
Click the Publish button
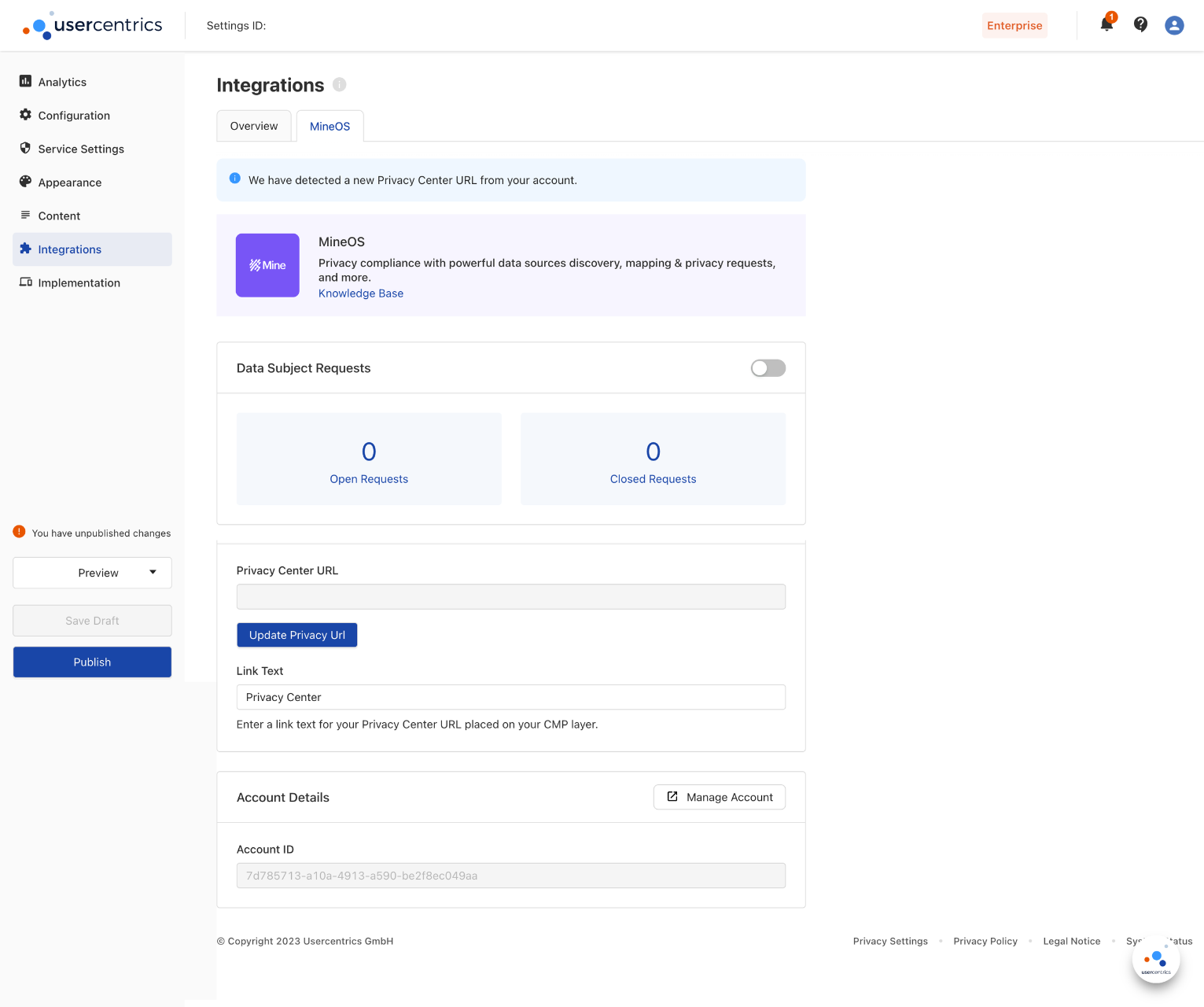pyautogui.click(x=92, y=662)
